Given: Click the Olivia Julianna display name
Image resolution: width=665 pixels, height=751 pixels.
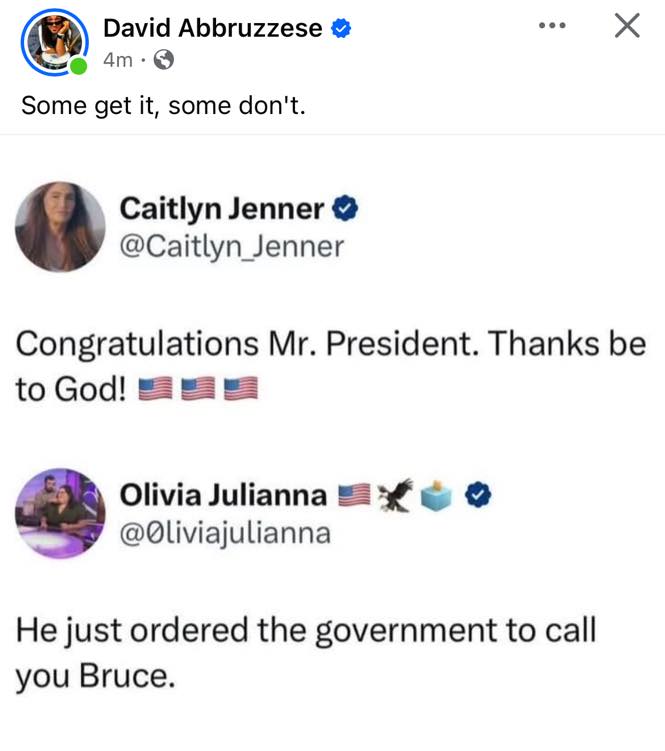Looking at the screenshot, I should coord(222,495).
